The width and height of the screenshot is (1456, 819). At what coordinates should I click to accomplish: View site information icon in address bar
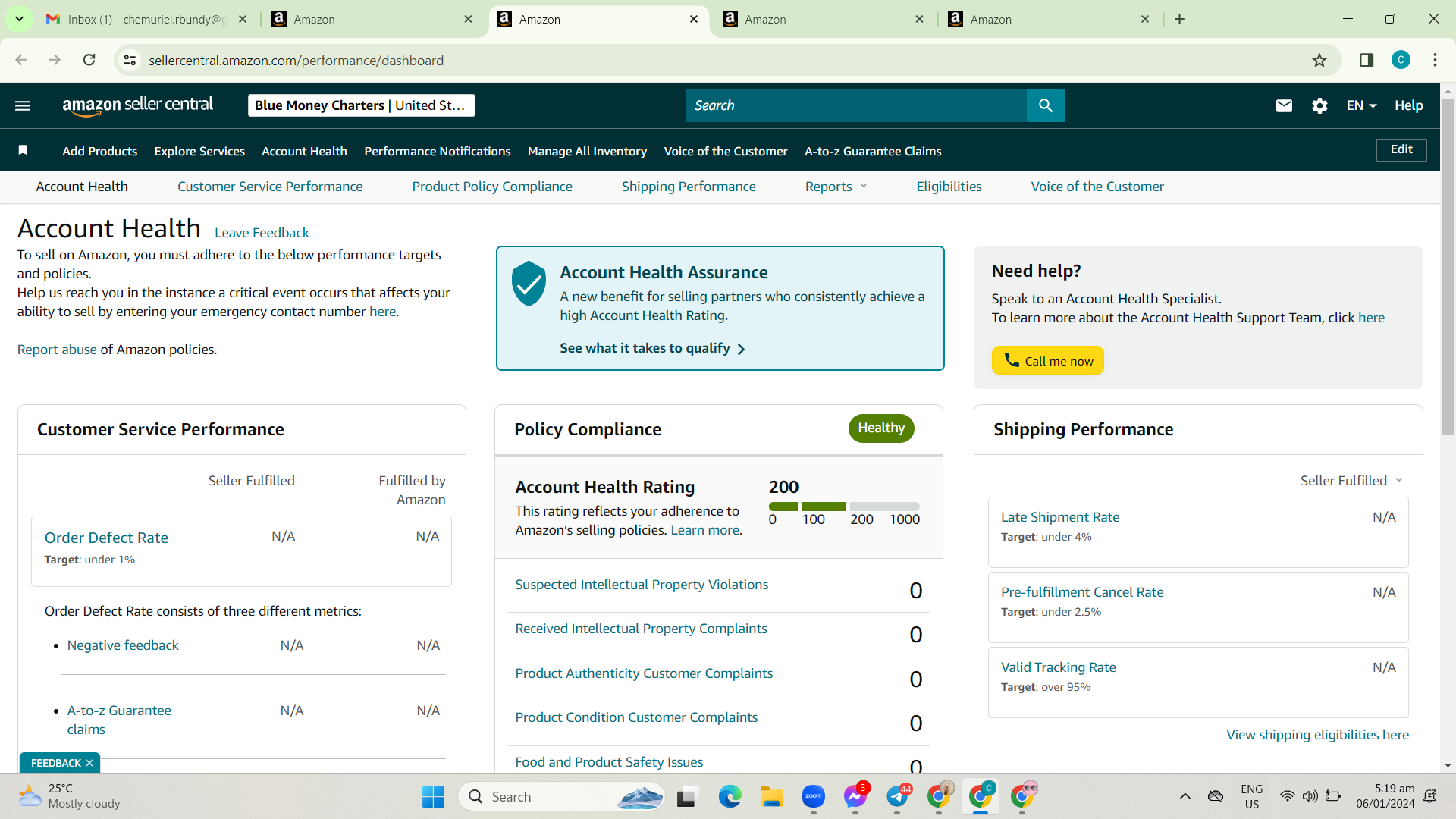(x=130, y=60)
